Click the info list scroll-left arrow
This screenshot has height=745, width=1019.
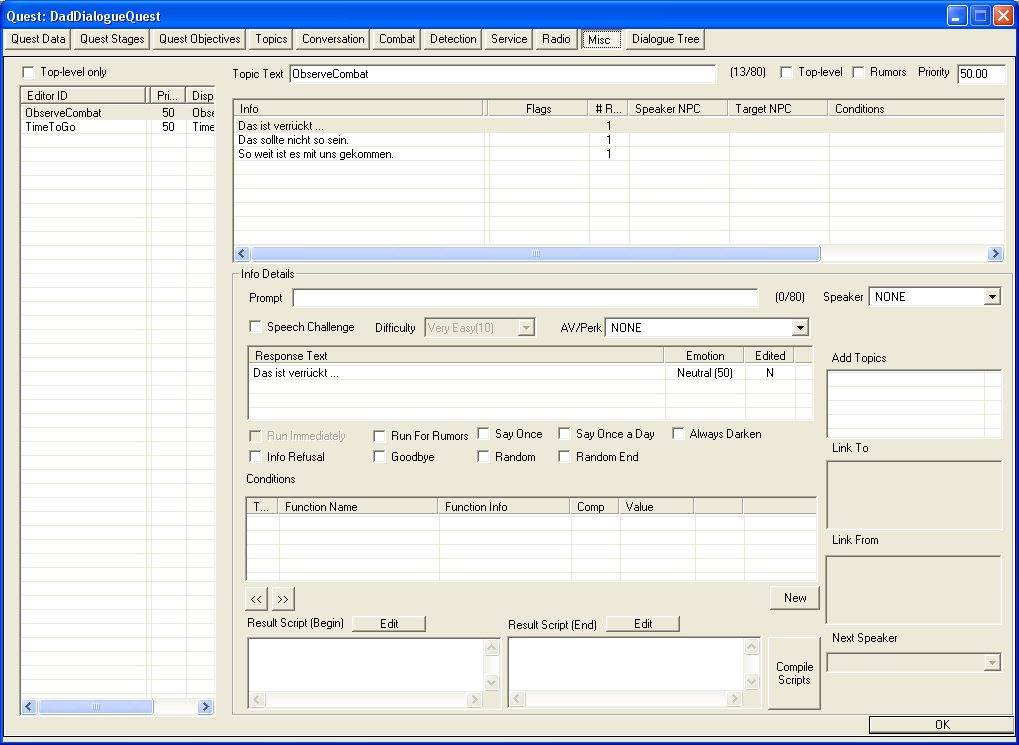pos(242,254)
